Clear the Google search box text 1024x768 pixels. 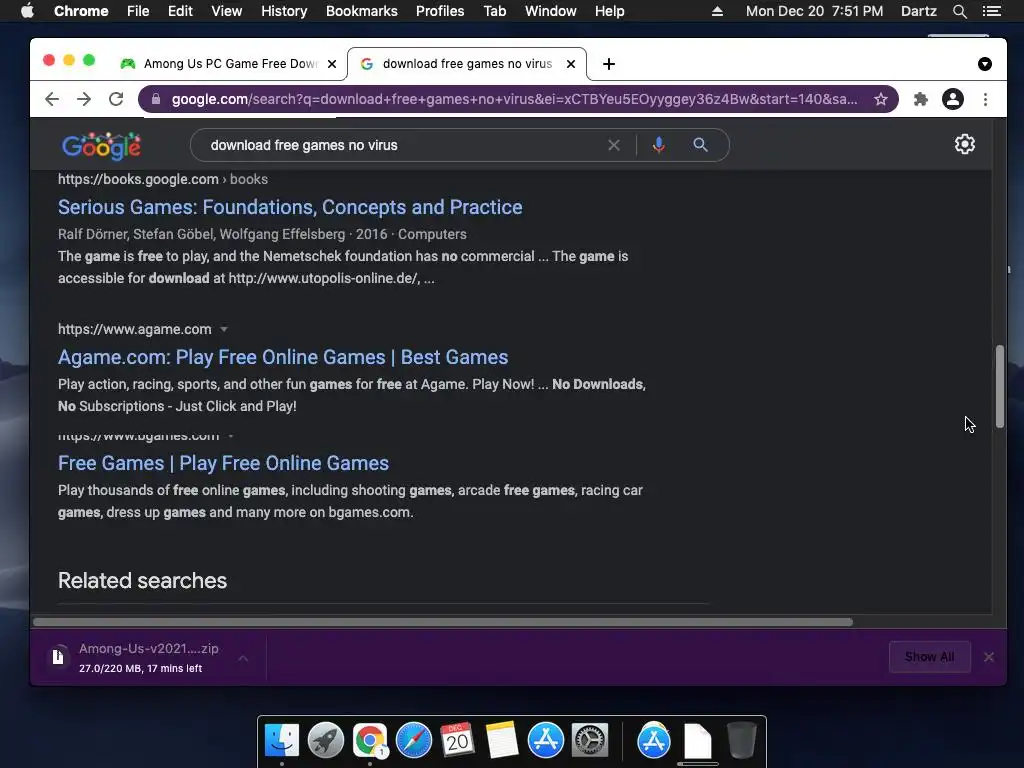614,145
